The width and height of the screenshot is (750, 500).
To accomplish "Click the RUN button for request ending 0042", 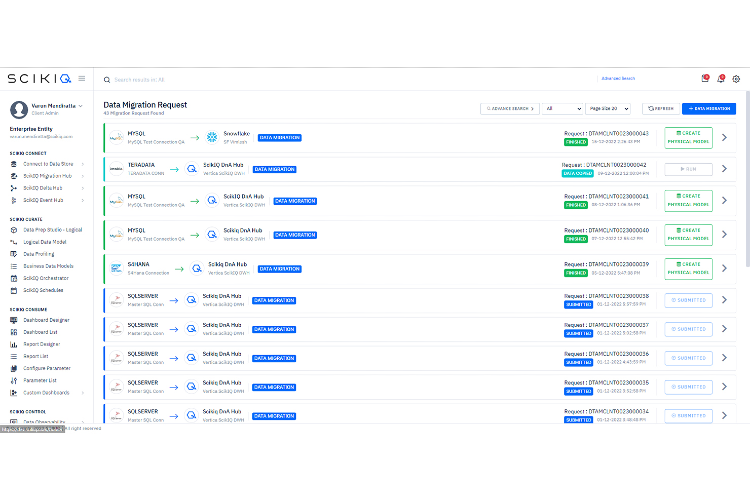I will pos(688,169).
